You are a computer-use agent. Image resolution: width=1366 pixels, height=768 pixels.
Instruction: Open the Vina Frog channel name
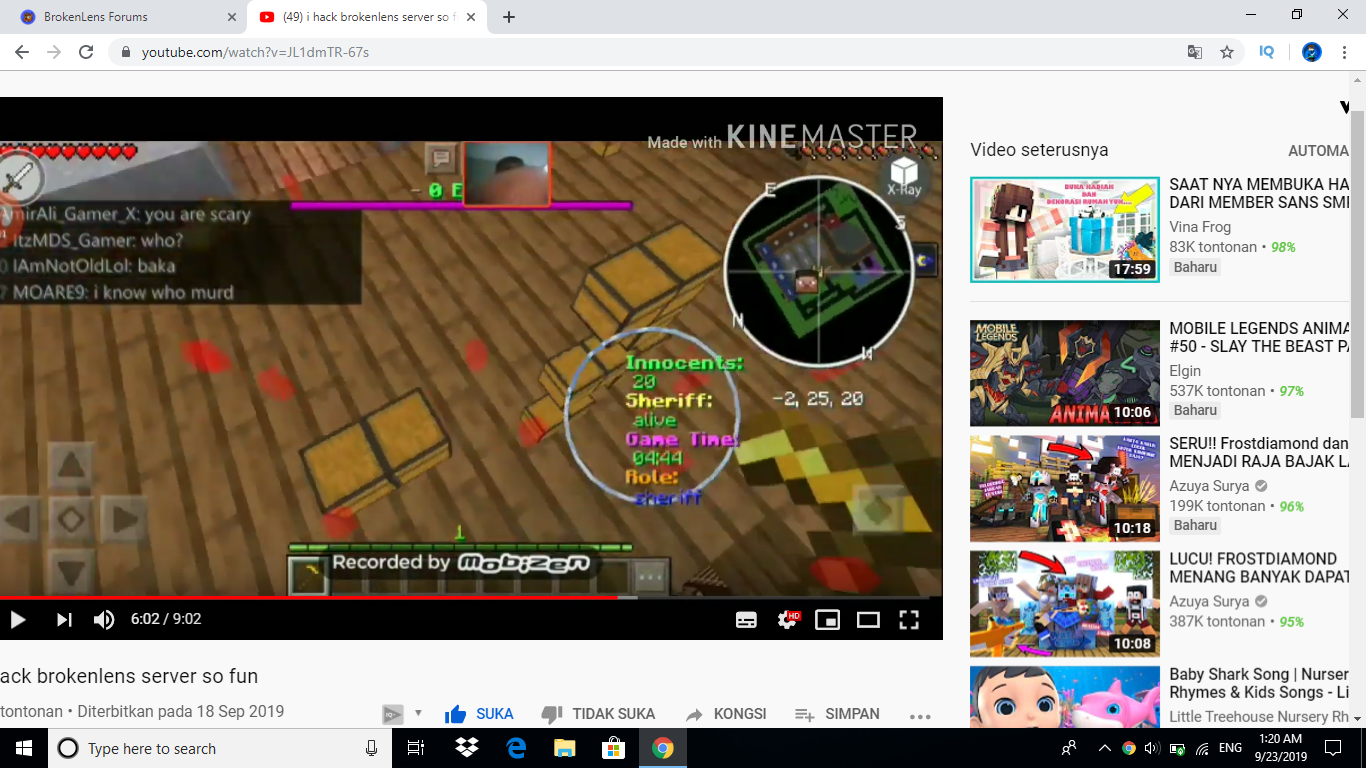coord(1200,227)
